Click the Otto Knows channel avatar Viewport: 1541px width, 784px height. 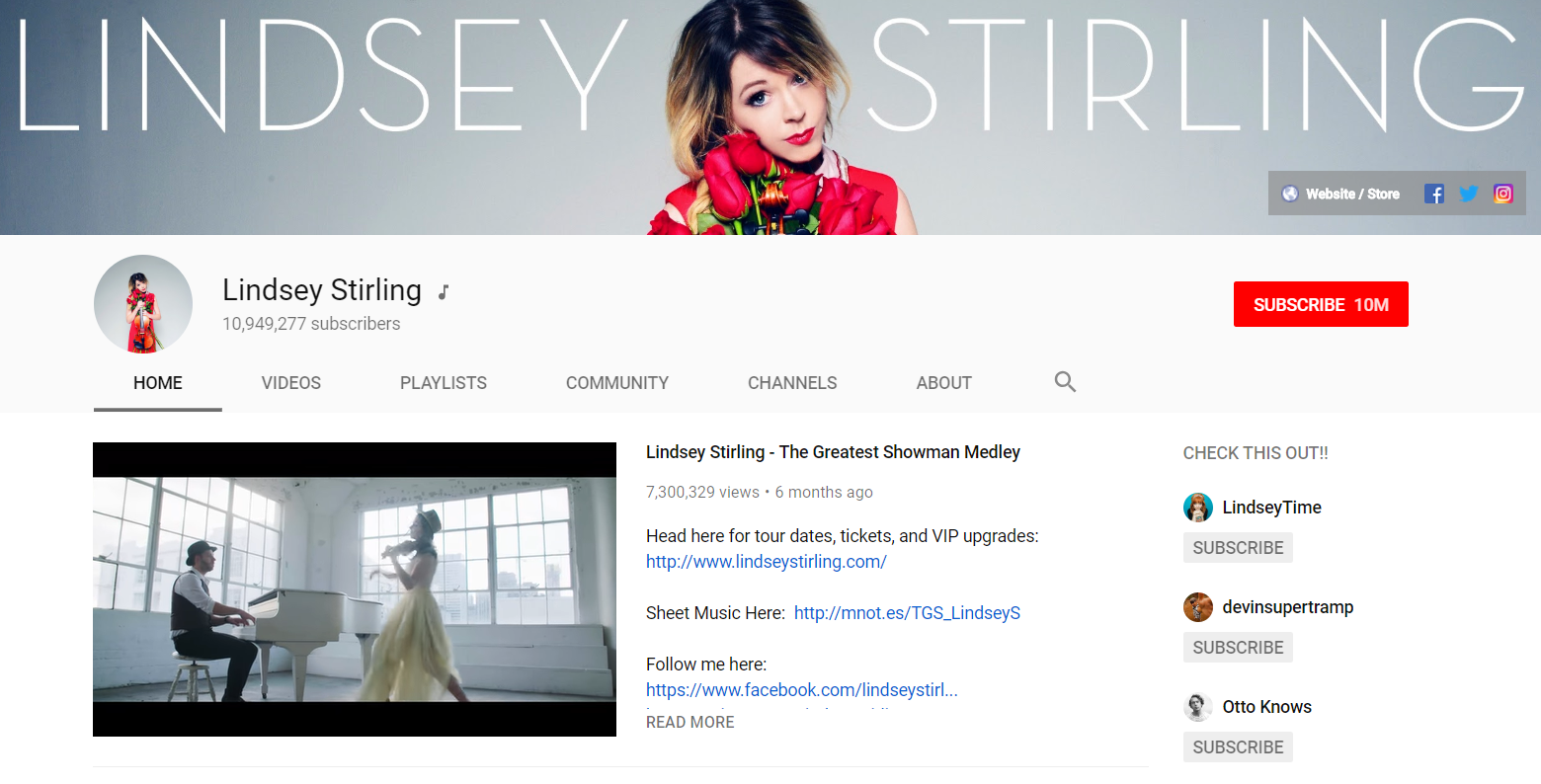[x=1198, y=707]
